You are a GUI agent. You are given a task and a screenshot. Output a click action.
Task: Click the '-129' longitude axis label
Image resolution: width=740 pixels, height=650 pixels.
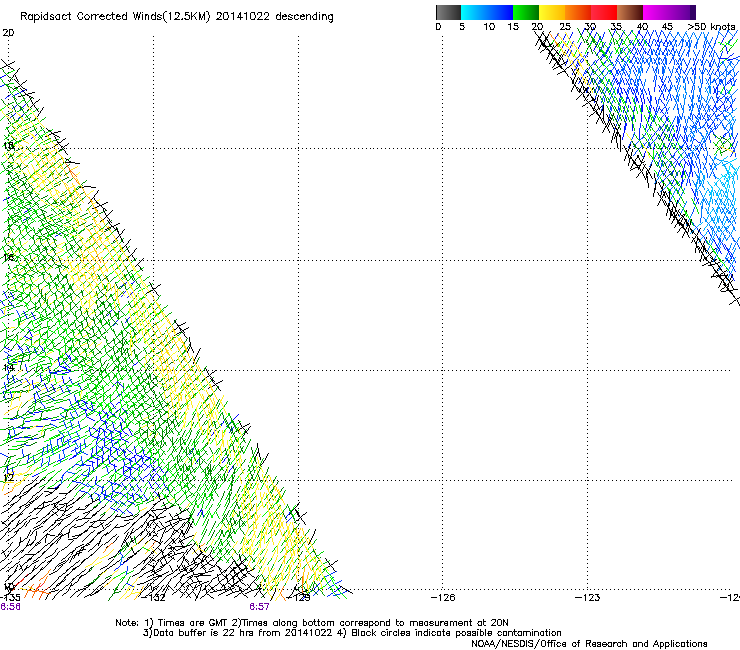point(299,598)
